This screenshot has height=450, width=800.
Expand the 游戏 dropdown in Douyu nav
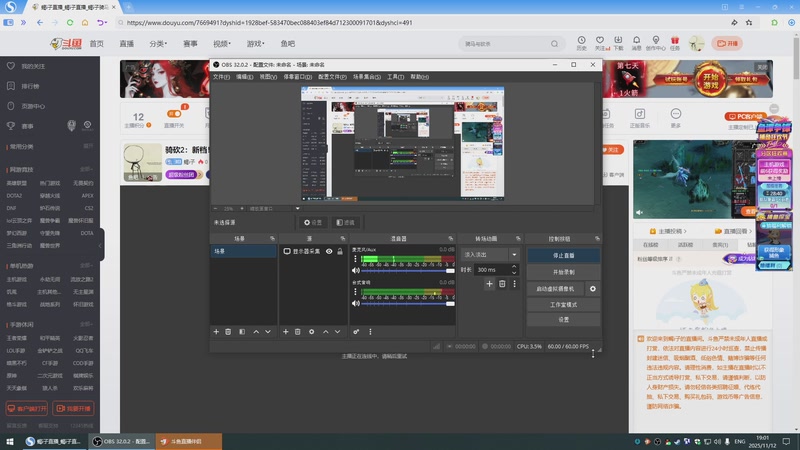256,44
